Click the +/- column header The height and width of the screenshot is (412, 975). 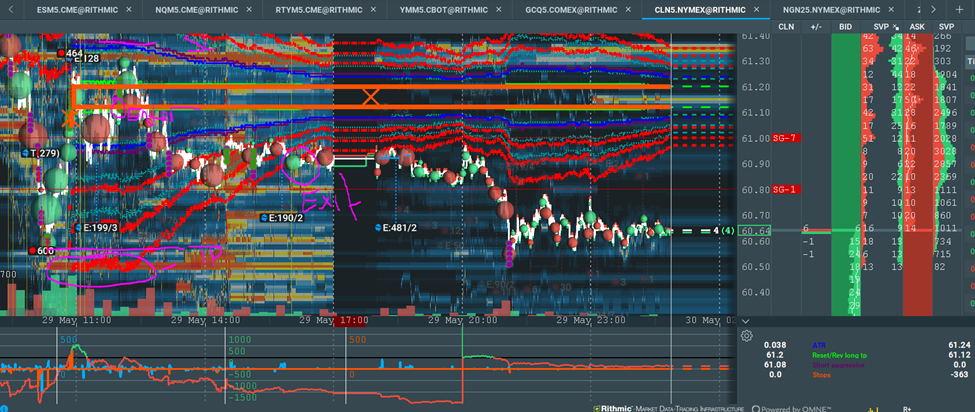pyautogui.click(x=816, y=27)
